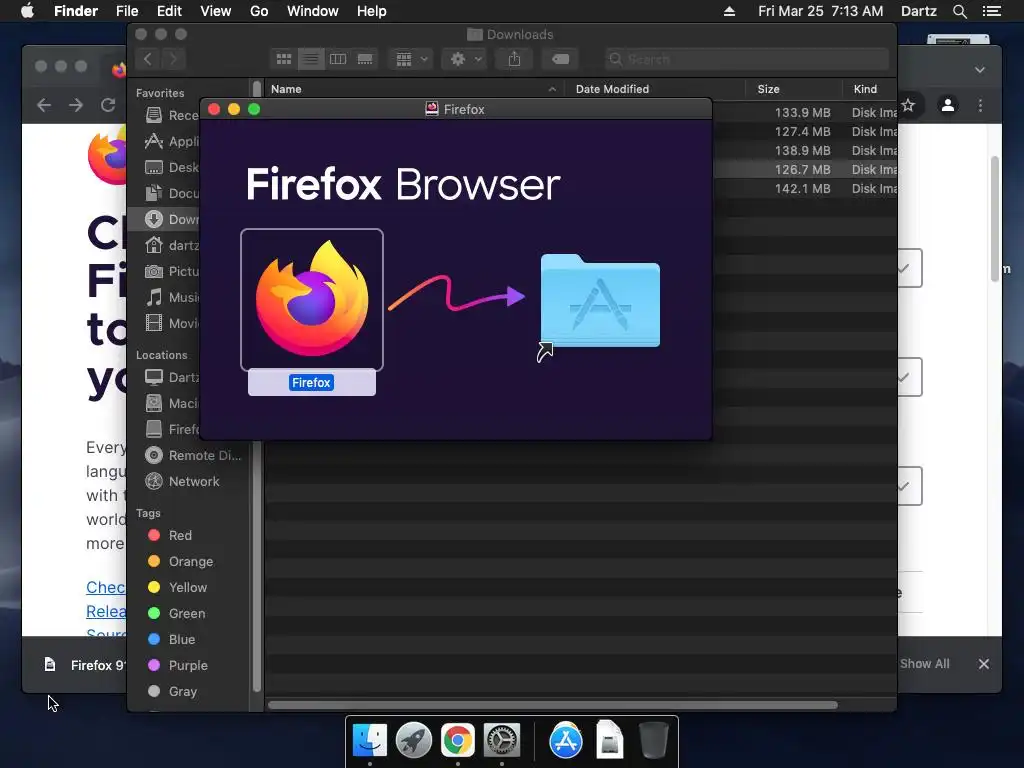1024x768 pixels.
Task: Select the Gray tag
Action: coord(172,691)
